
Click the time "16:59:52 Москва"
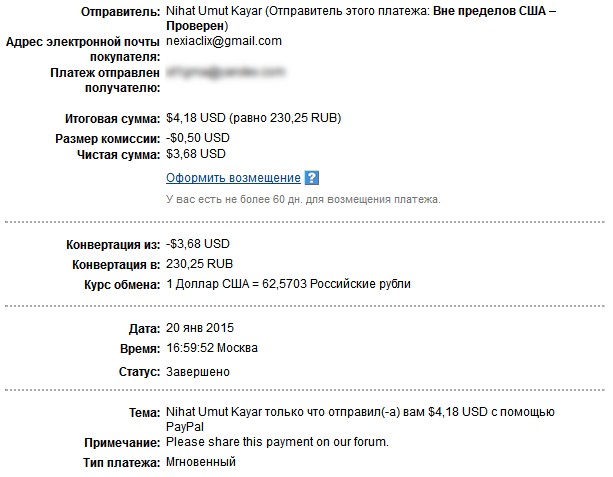click(x=212, y=348)
